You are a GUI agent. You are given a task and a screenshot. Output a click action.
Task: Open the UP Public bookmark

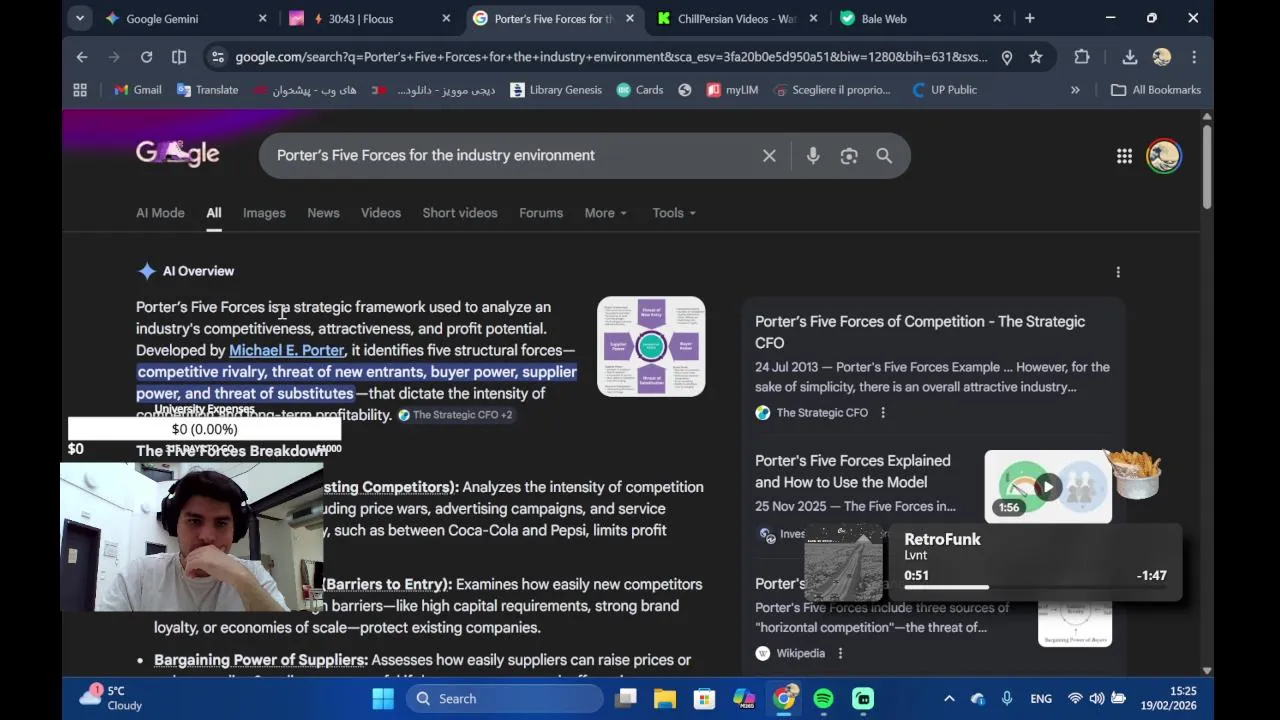tap(944, 90)
